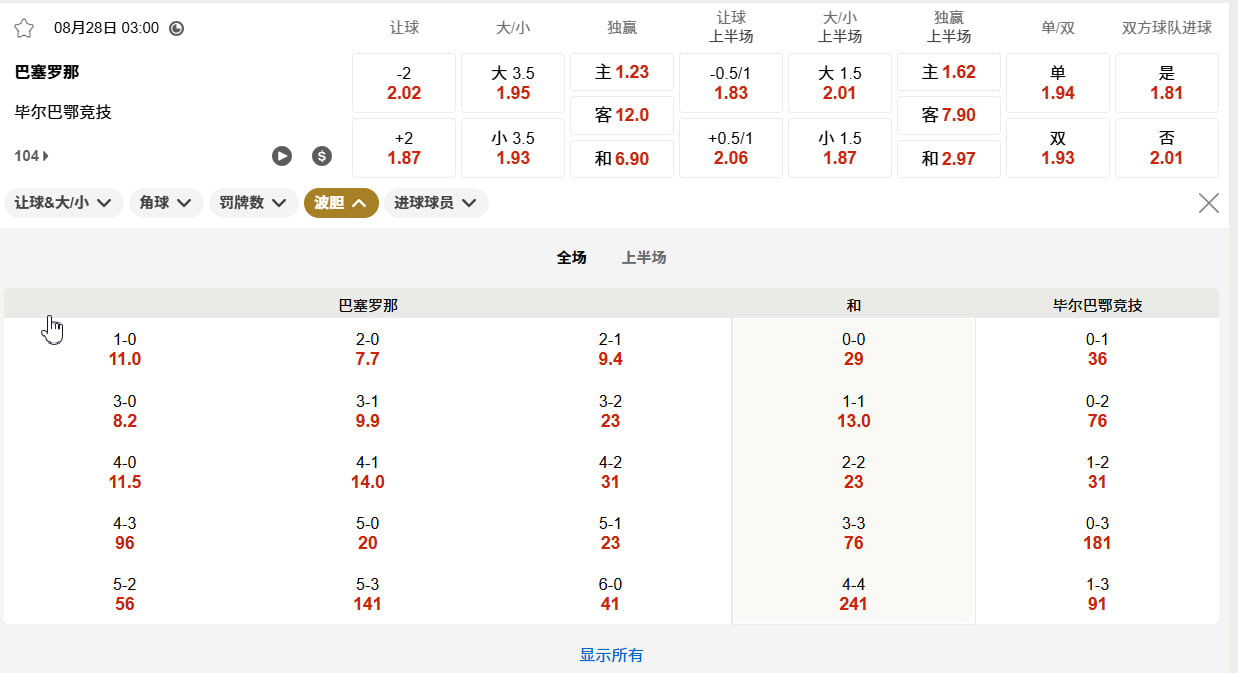Switch to the 全场 tab

pyautogui.click(x=572, y=258)
